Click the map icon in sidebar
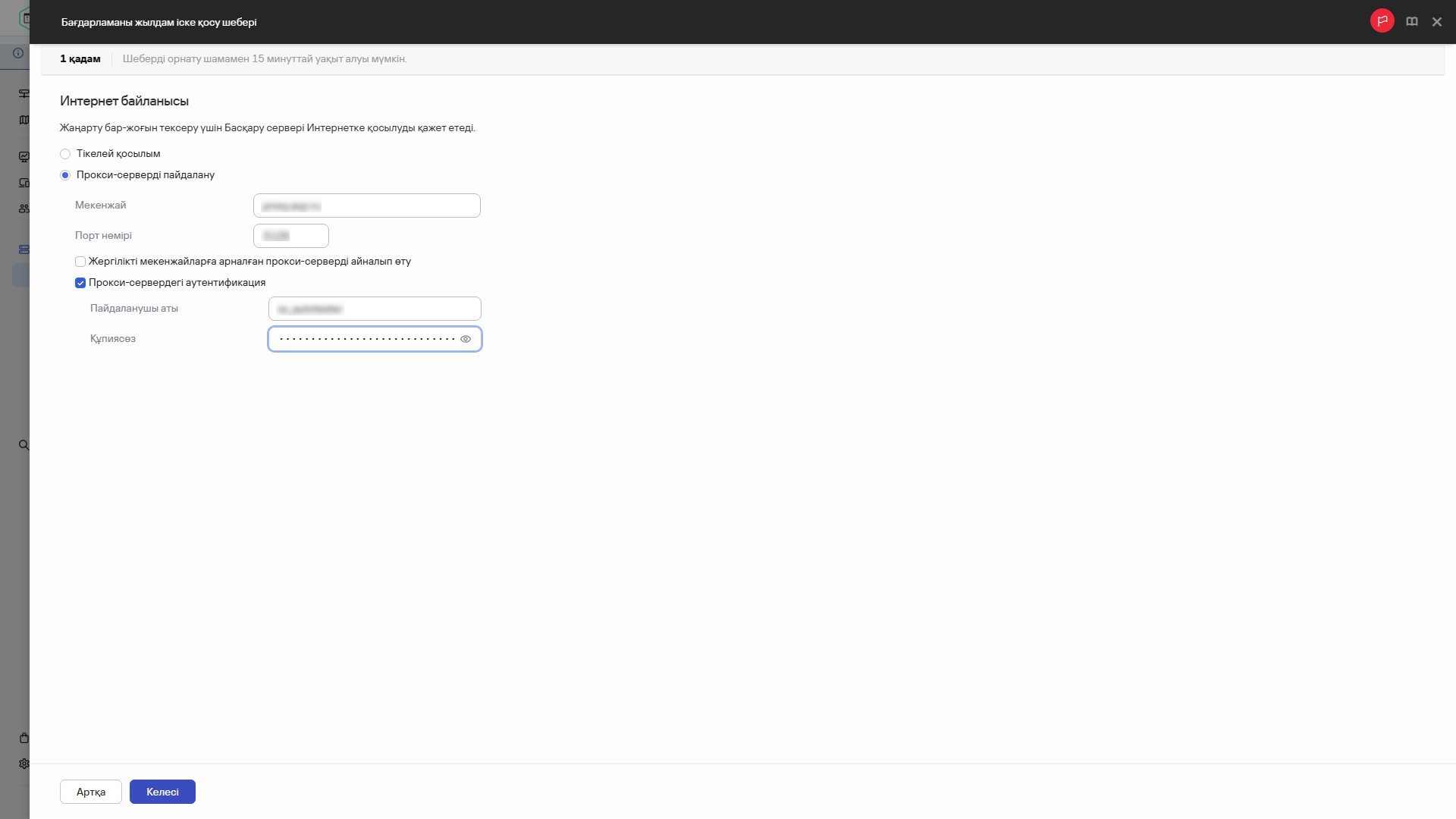 click(x=24, y=120)
